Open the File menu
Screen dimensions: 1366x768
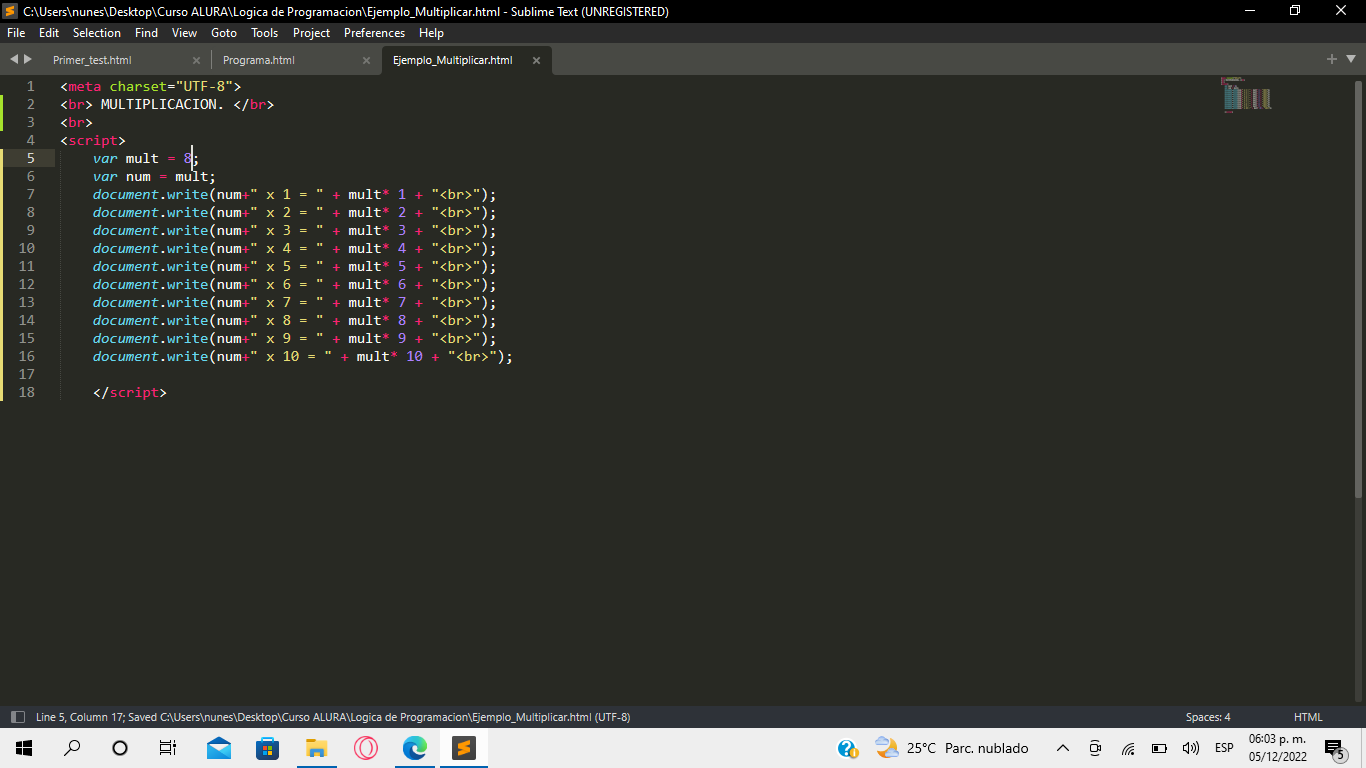point(16,33)
